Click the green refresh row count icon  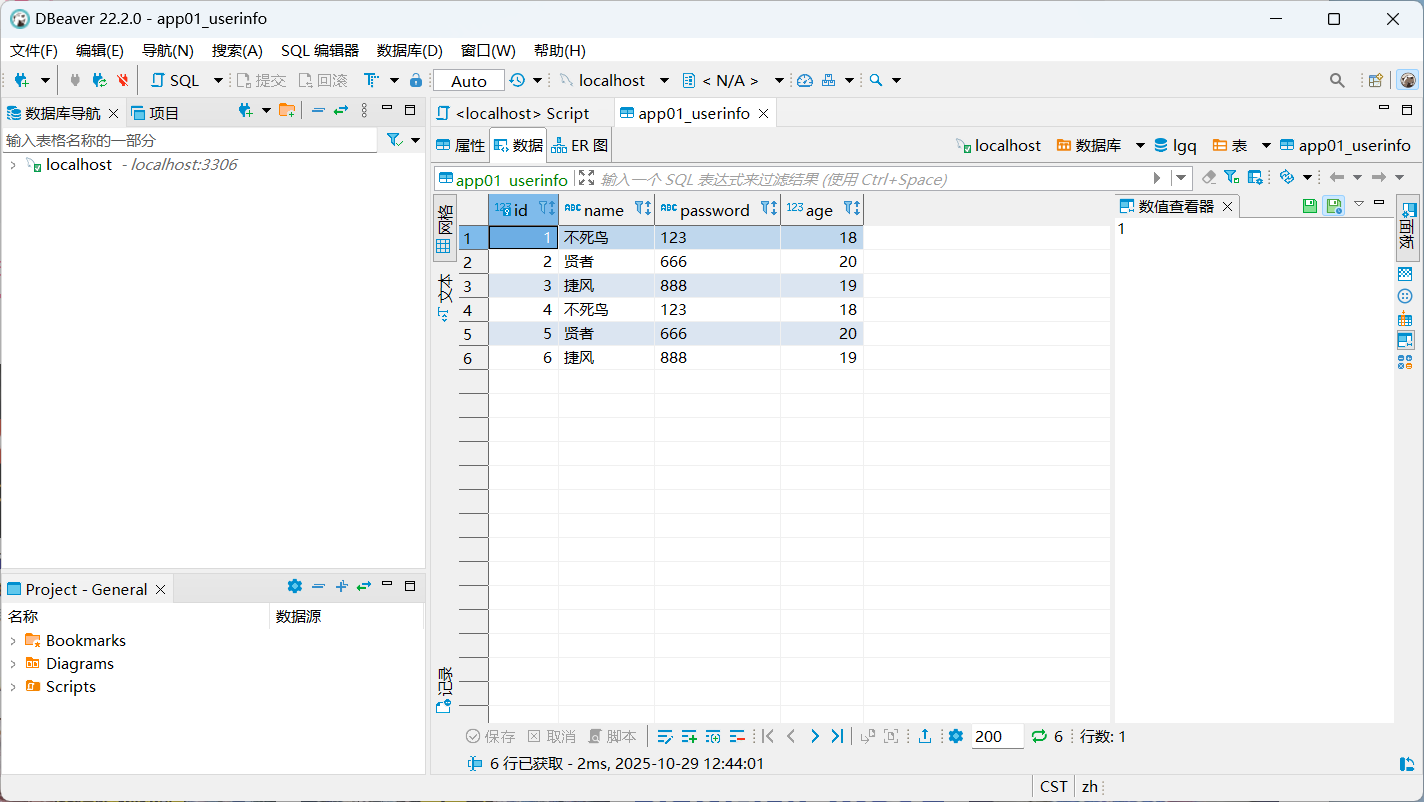coord(1039,737)
